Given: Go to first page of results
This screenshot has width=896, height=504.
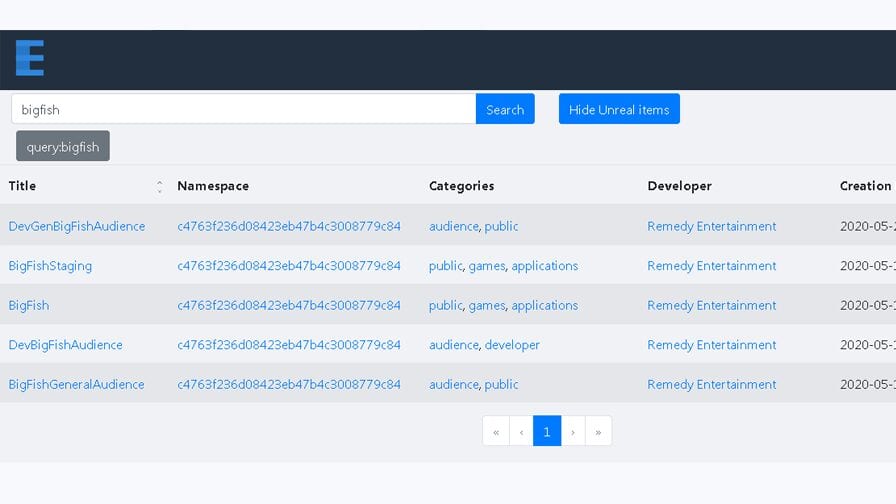Looking at the screenshot, I should click(496, 431).
